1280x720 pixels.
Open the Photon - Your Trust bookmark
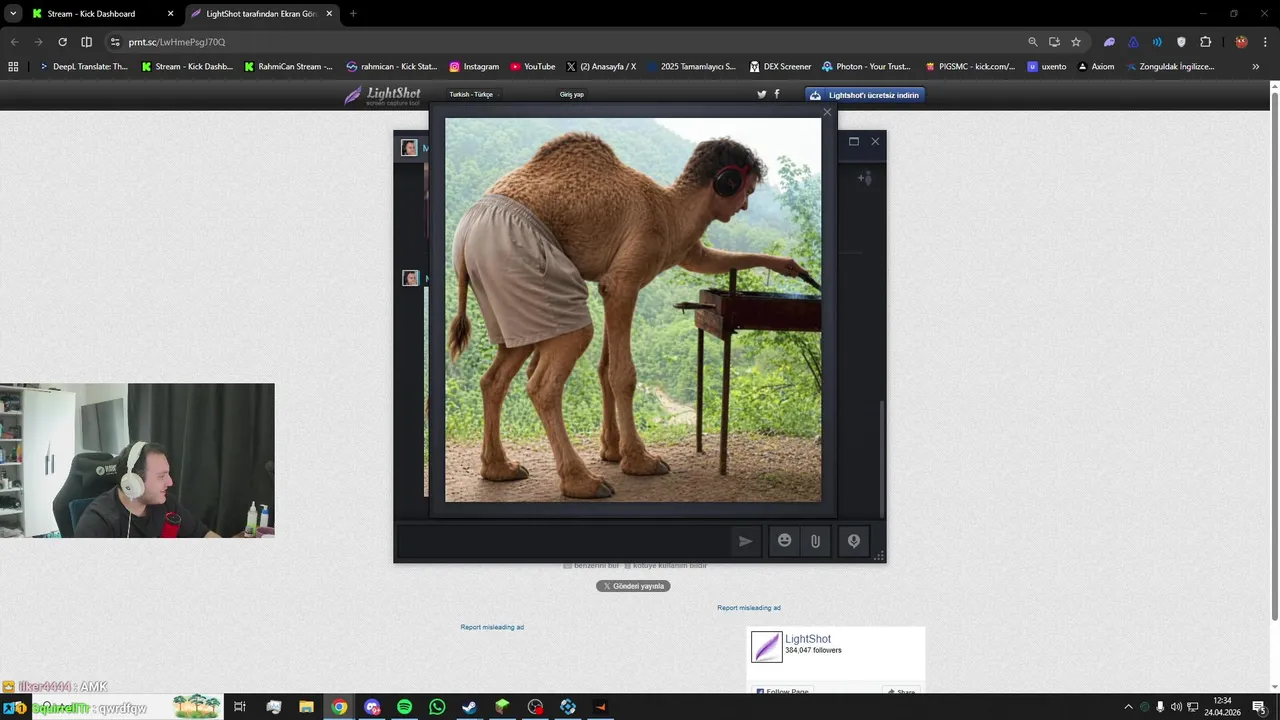coord(866,67)
